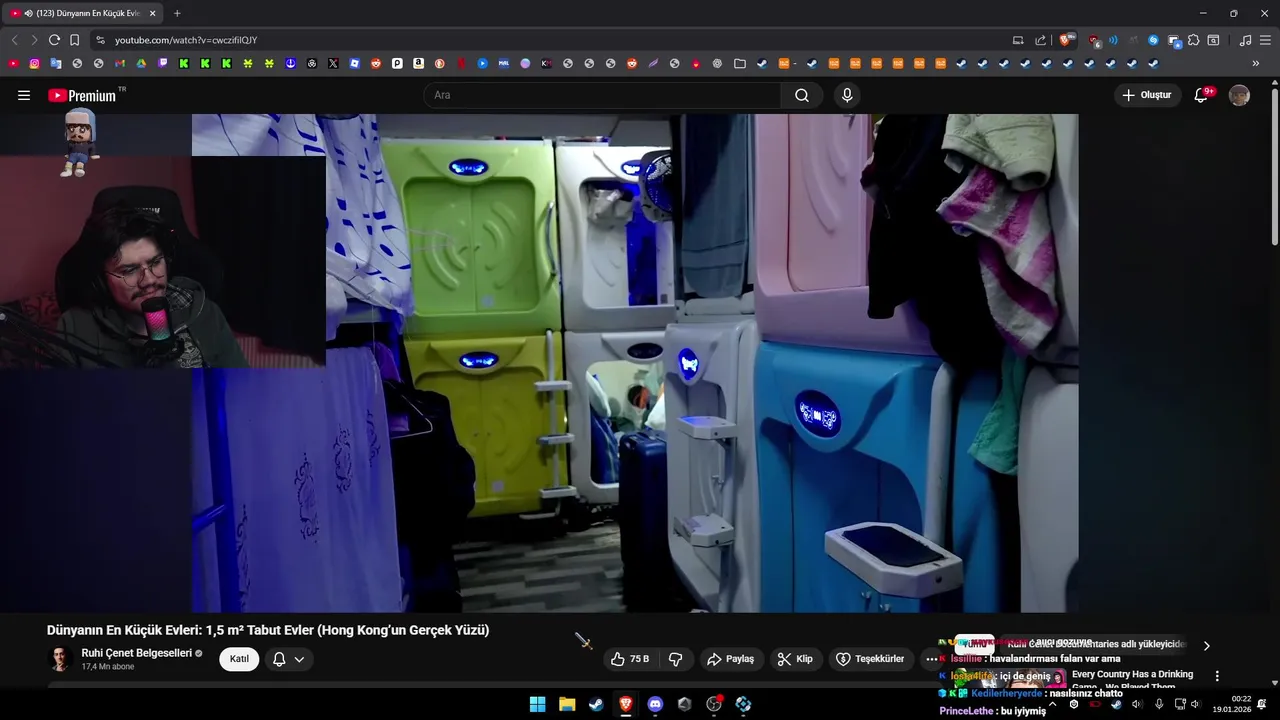The image size is (1280, 720).
Task: Open the YouTube bookmark shortcut
Action: [x=13, y=63]
